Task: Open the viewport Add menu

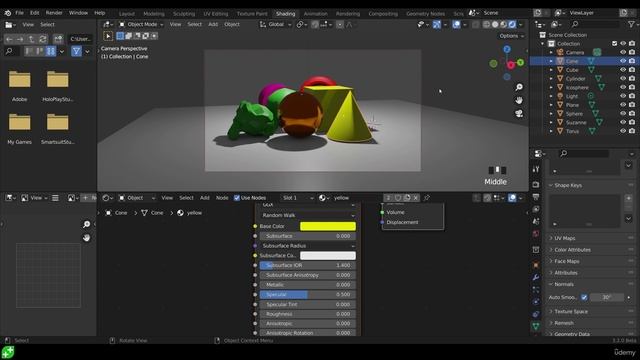Action: point(213,24)
